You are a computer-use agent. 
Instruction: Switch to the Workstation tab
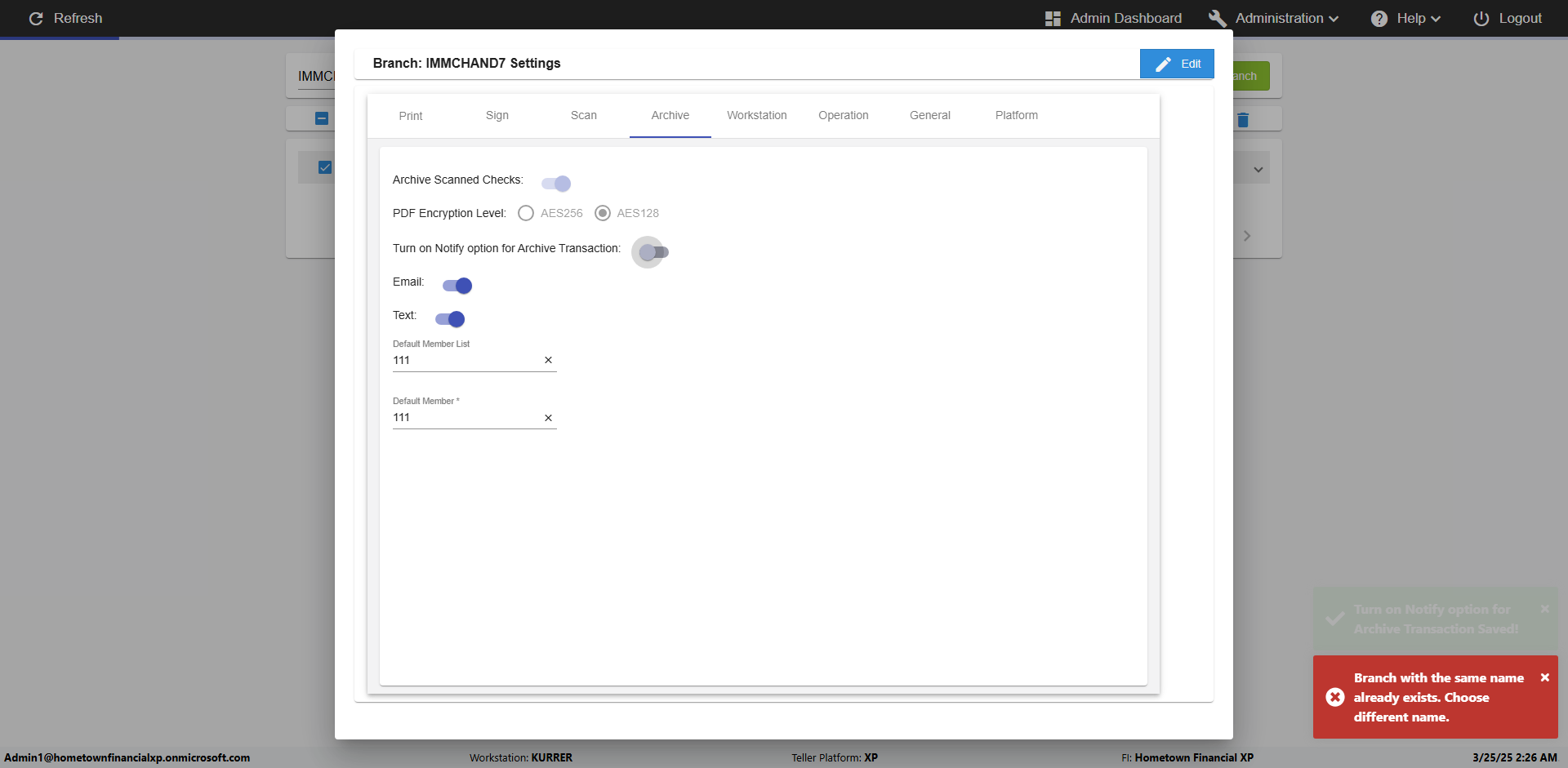tap(757, 116)
